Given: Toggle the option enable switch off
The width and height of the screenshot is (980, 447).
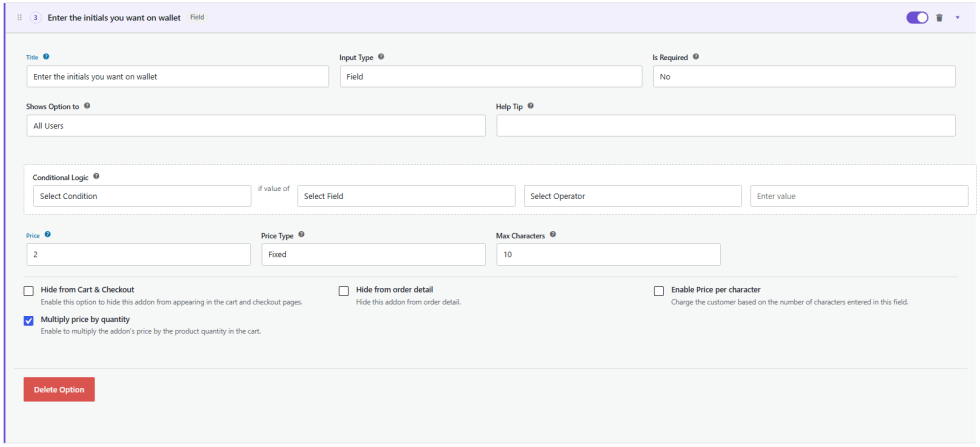Looking at the screenshot, I should click(x=917, y=18).
